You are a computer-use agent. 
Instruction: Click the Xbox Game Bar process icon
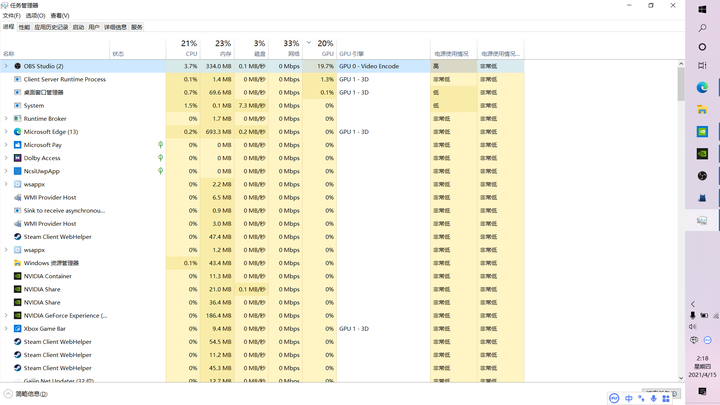[x=17, y=329]
